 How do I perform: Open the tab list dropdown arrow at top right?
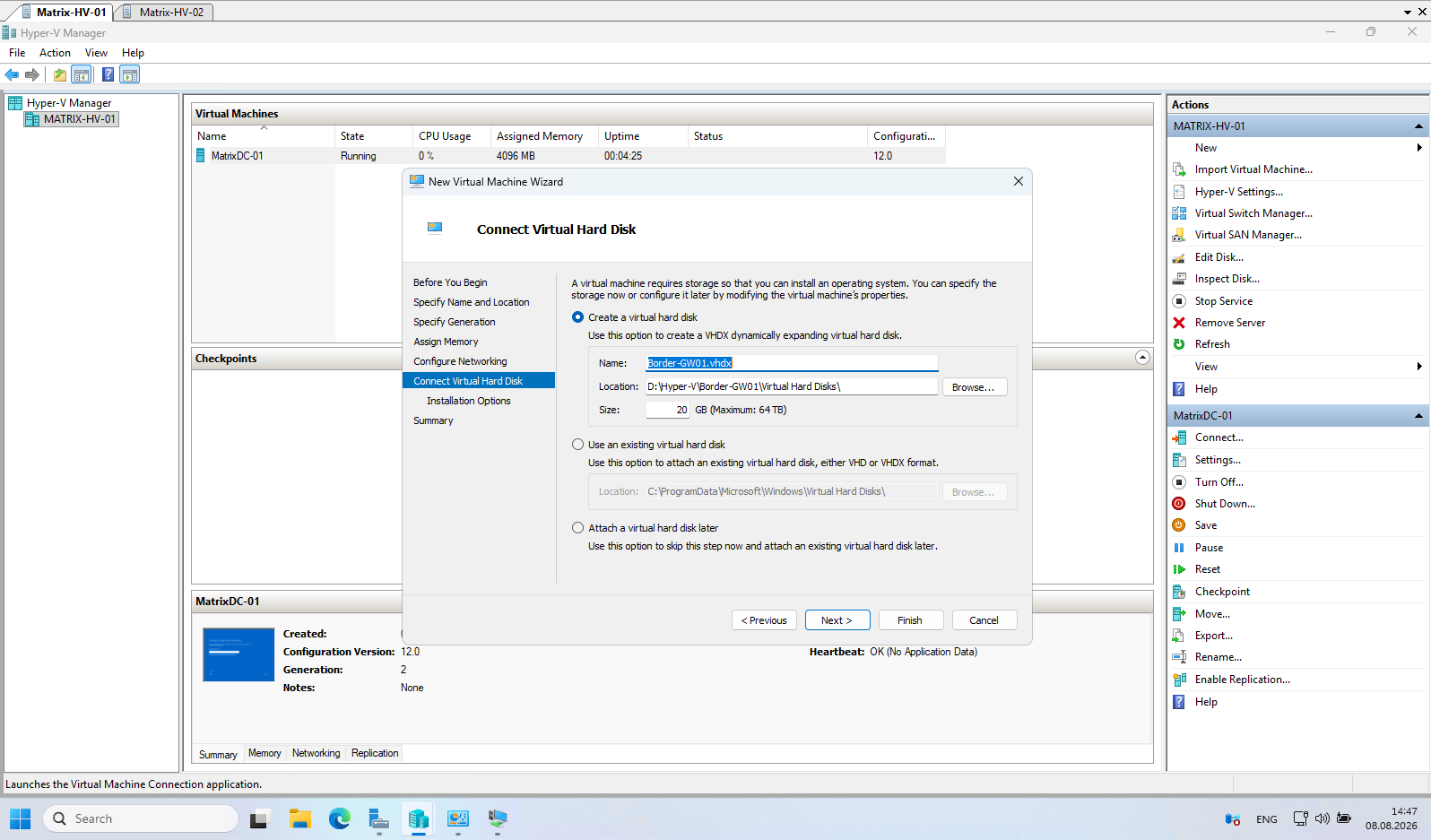pos(1407,13)
